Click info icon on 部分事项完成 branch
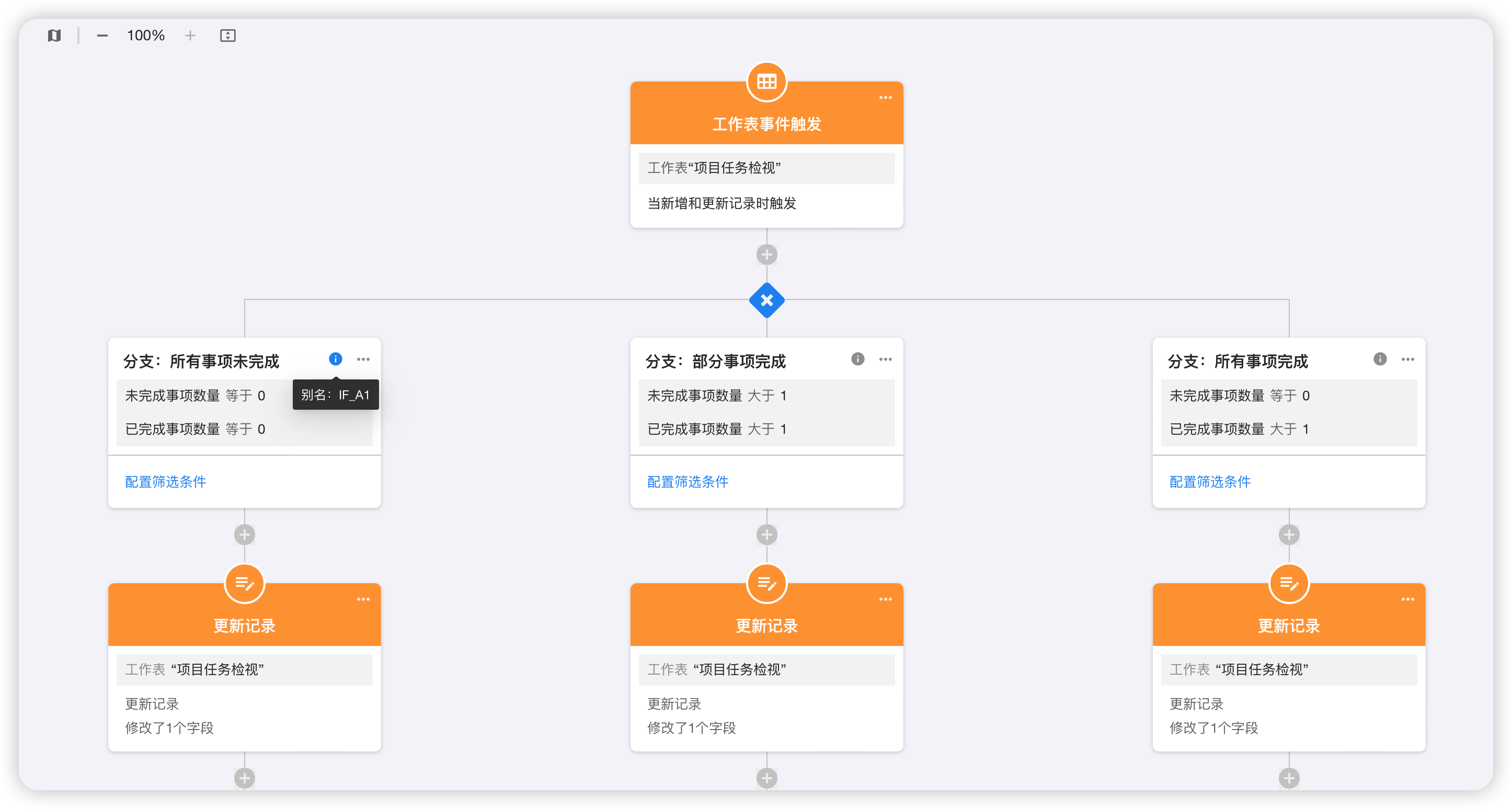 click(x=857, y=359)
